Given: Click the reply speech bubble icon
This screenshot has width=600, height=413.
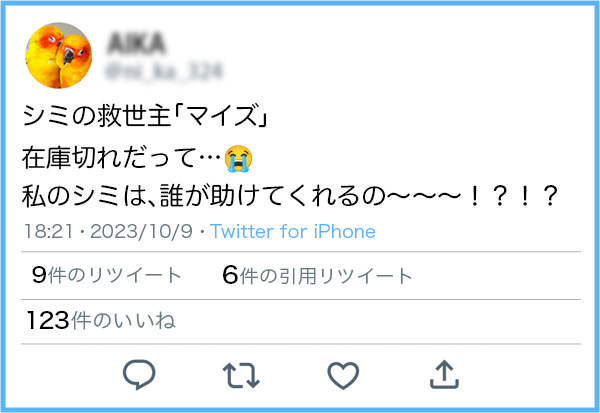Looking at the screenshot, I should pyautogui.click(x=139, y=375).
